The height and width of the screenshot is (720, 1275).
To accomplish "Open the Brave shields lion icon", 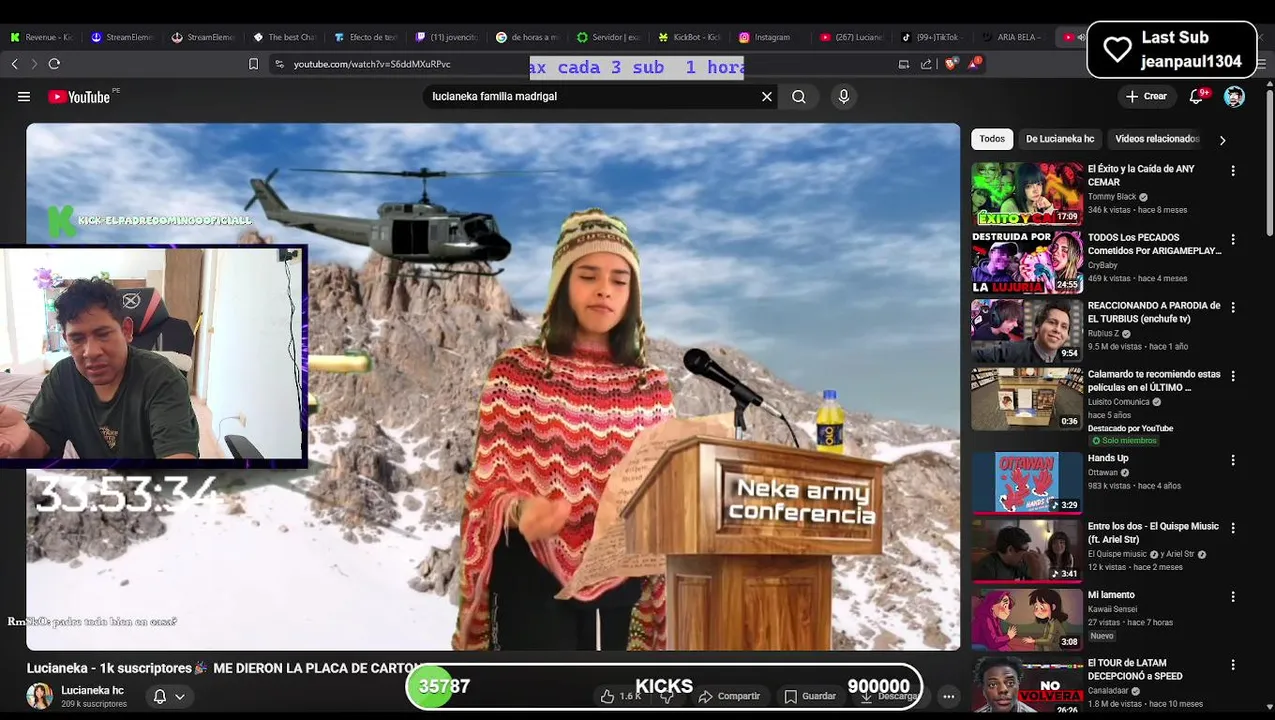I will [x=950, y=64].
